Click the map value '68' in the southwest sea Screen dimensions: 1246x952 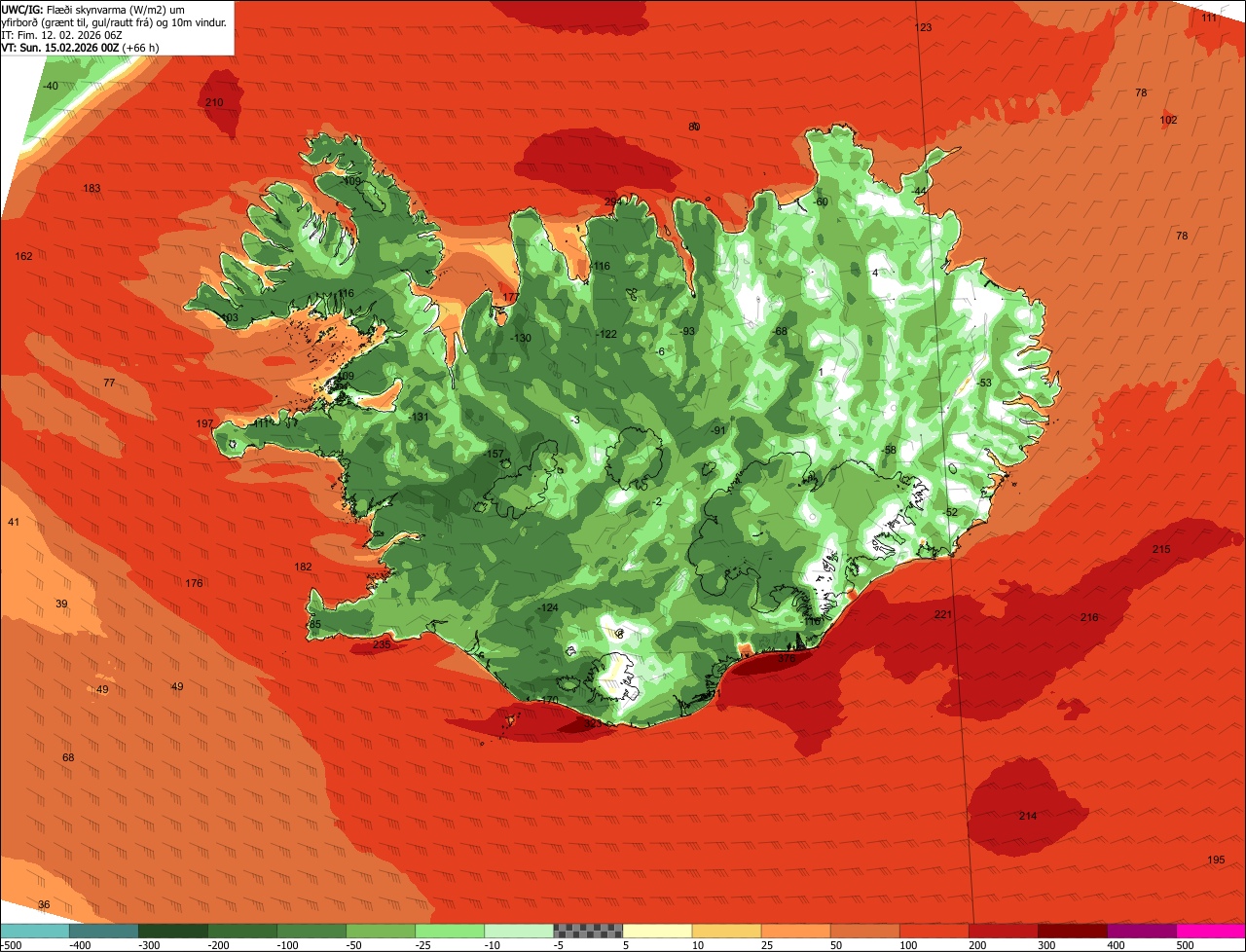(x=68, y=758)
